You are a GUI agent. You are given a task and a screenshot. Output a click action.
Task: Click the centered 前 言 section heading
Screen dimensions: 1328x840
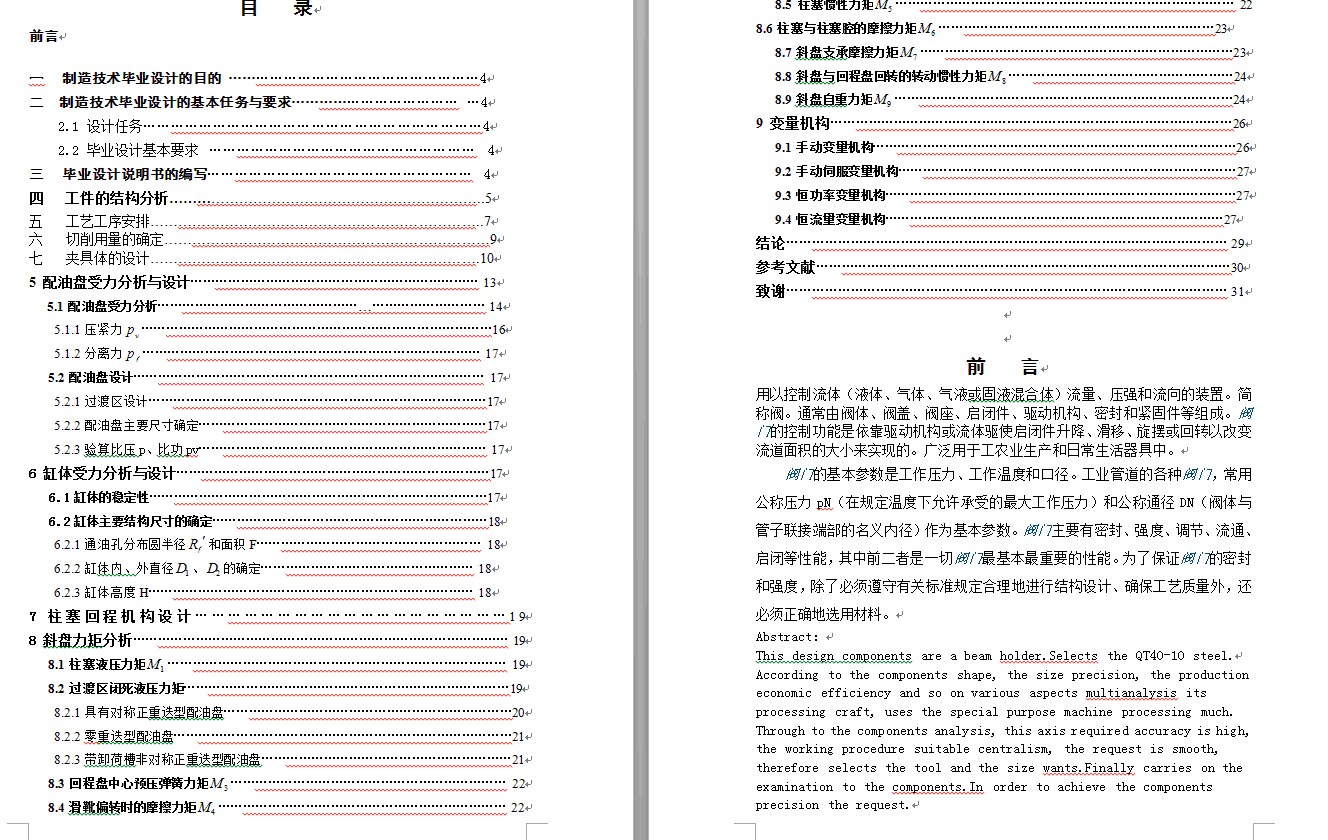(1003, 367)
